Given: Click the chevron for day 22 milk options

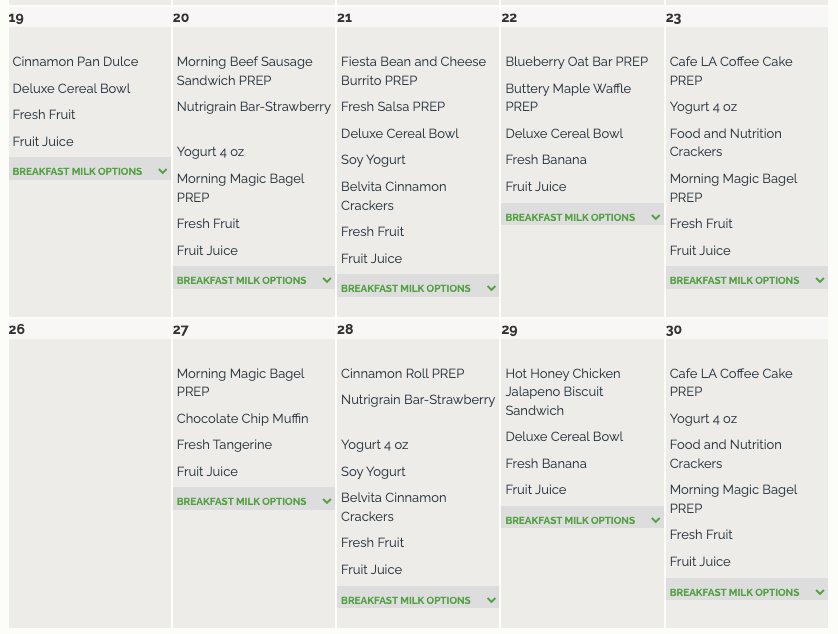Looking at the screenshot, I should (x=655, y=217).
